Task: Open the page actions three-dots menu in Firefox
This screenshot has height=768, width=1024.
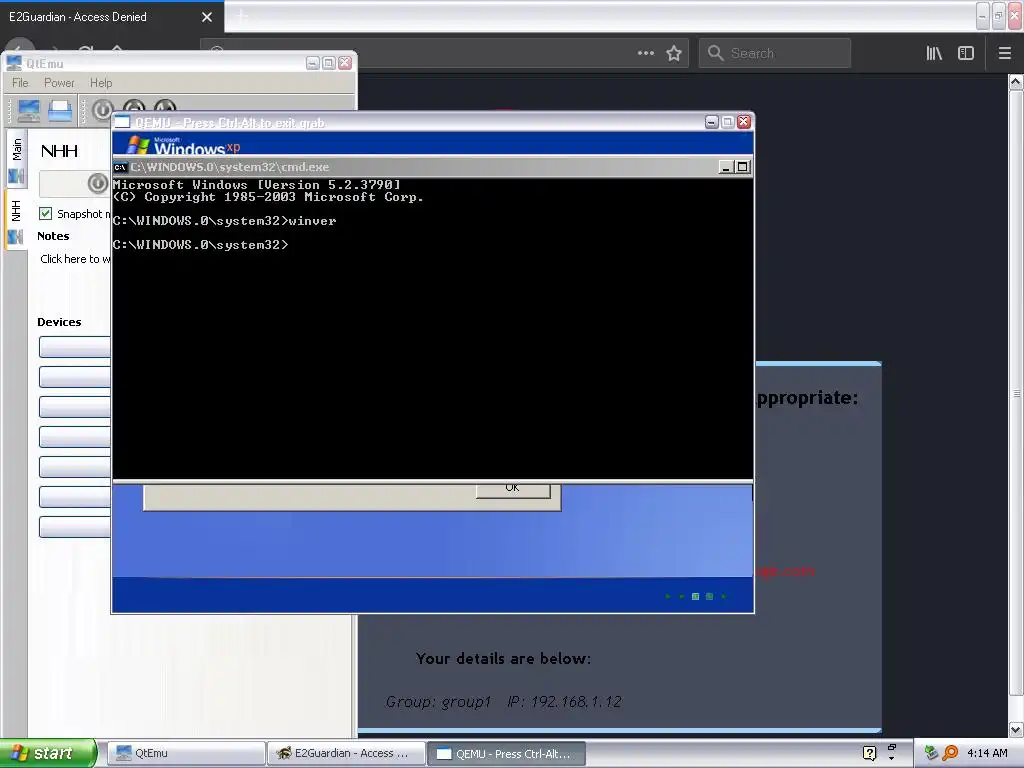Action: 646,53
